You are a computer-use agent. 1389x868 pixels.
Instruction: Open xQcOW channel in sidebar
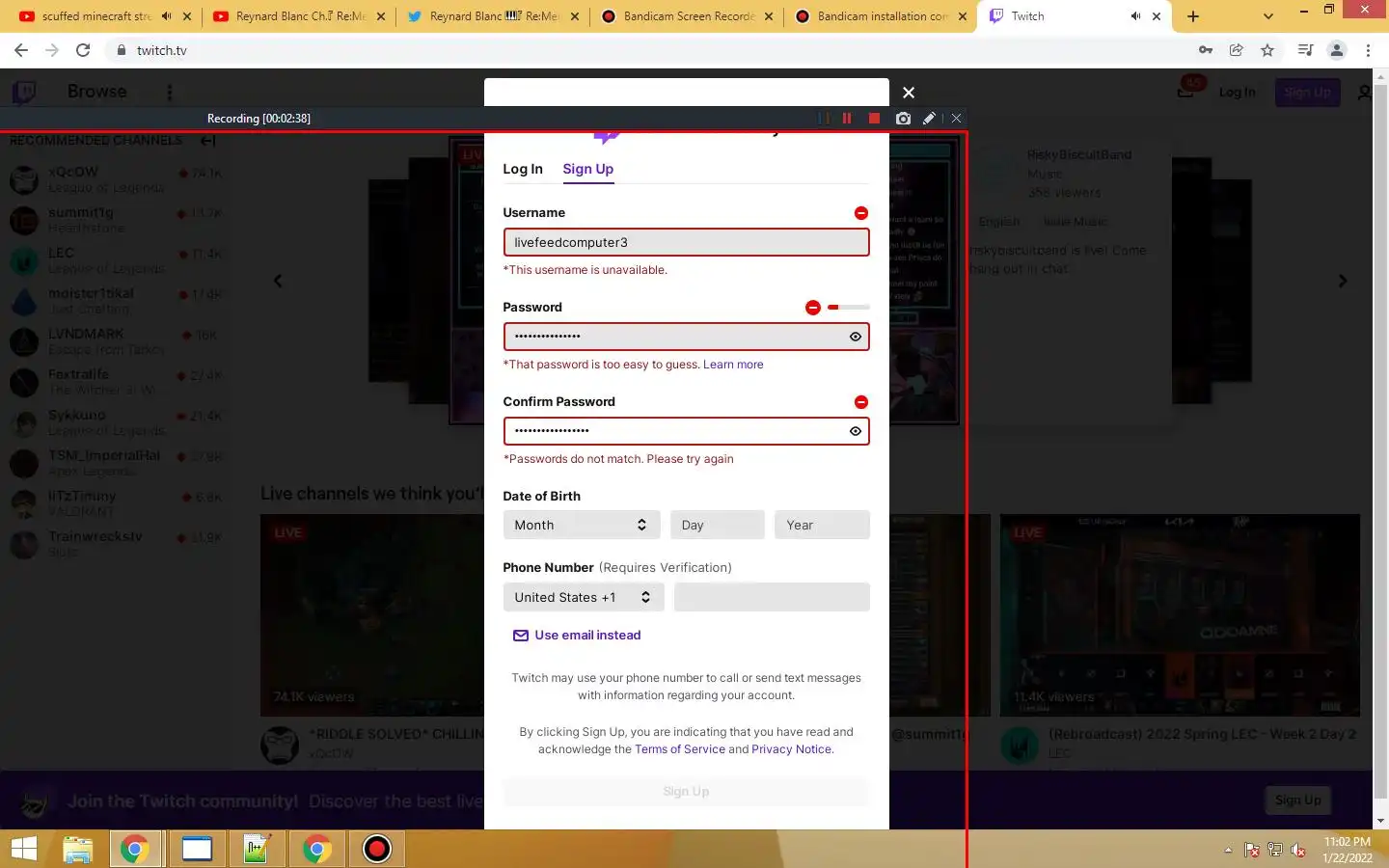point(116,179)
